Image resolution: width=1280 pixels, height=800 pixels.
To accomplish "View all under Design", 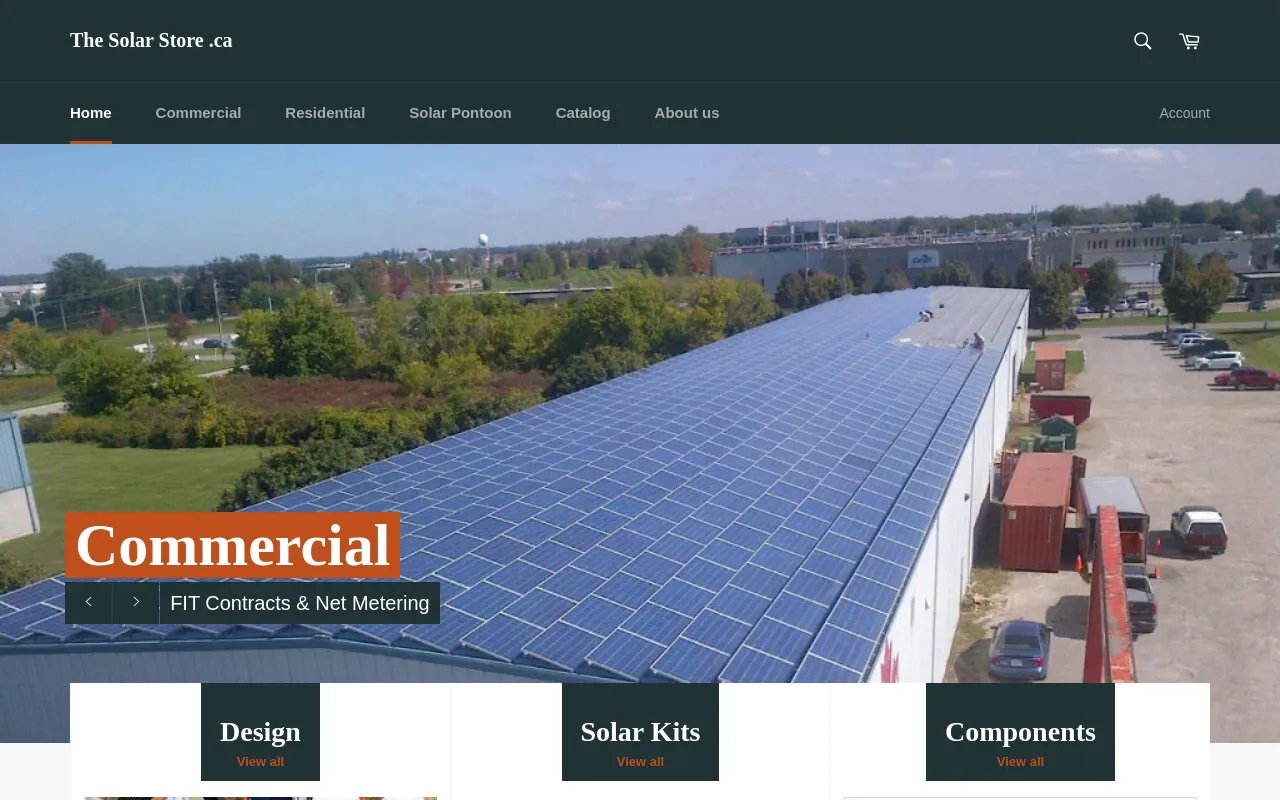I will [260, 762].
